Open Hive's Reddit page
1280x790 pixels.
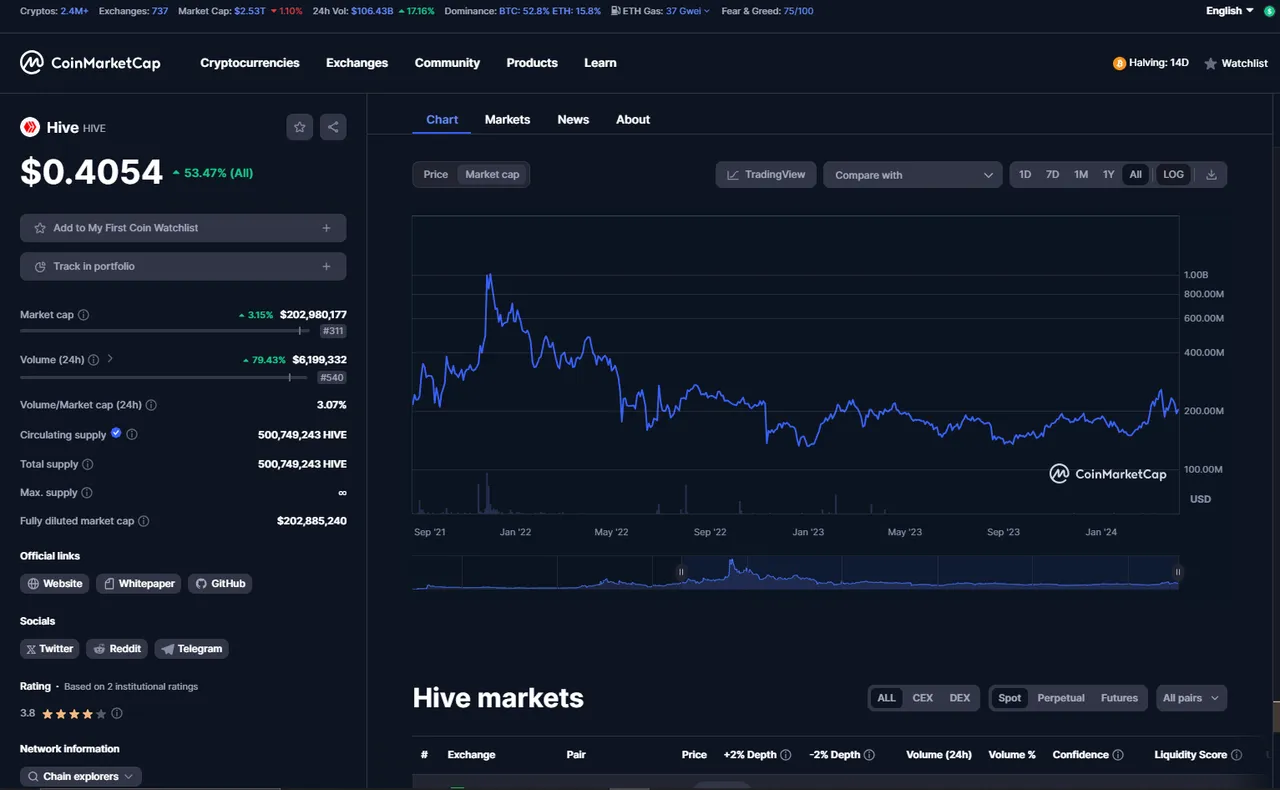coord(117,649)
